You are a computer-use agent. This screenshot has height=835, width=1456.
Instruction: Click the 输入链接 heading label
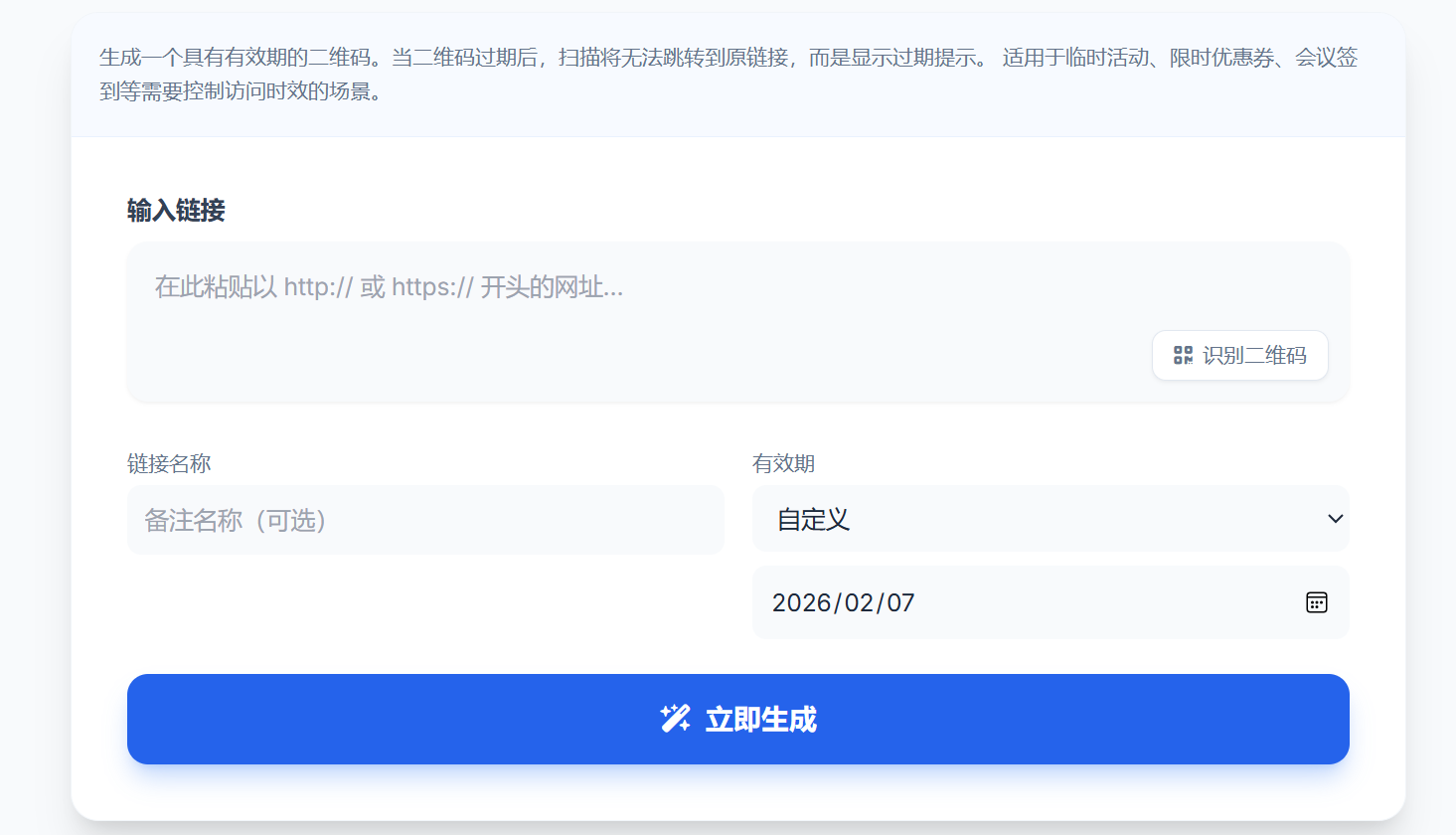[x=176, y=211]
